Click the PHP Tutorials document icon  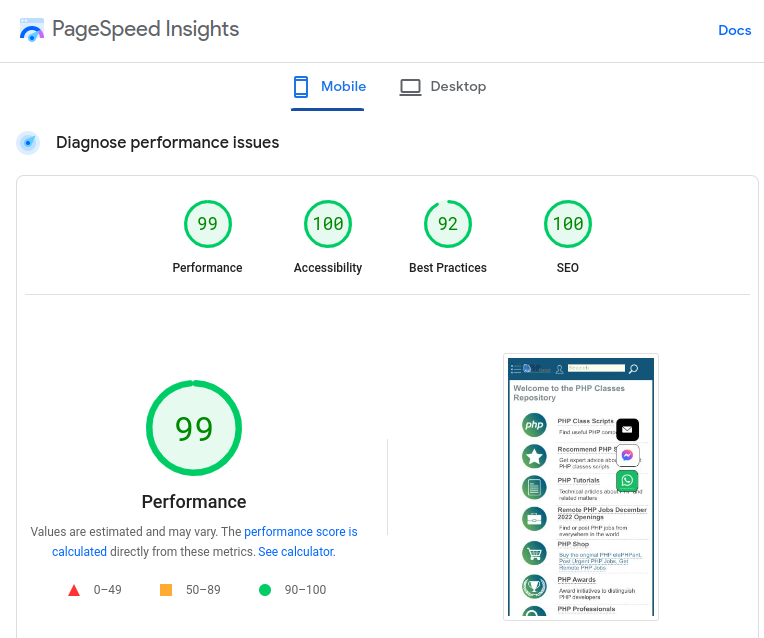534,487
